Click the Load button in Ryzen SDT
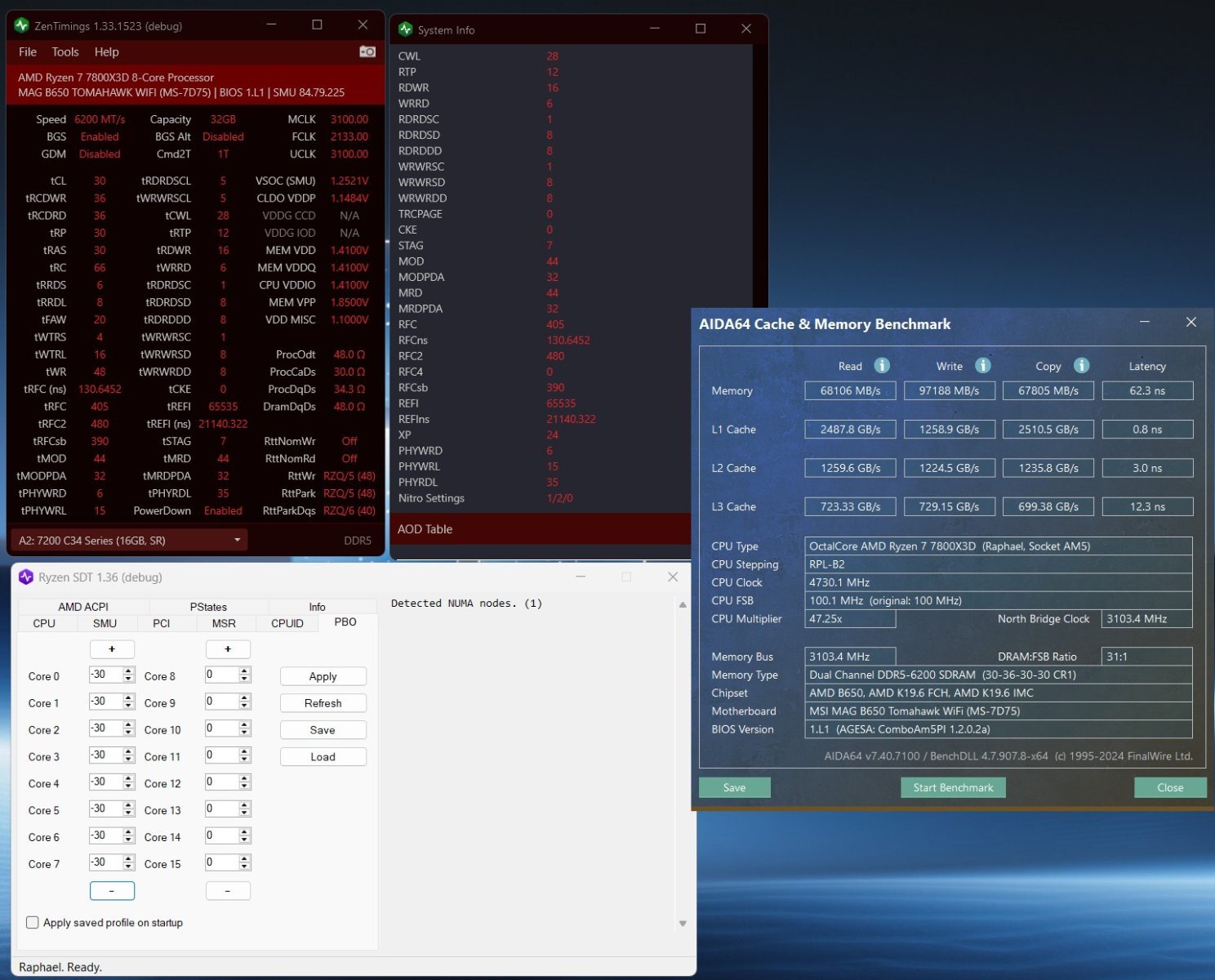Screen dimensions: 1215x980 (x=323, y=757)
